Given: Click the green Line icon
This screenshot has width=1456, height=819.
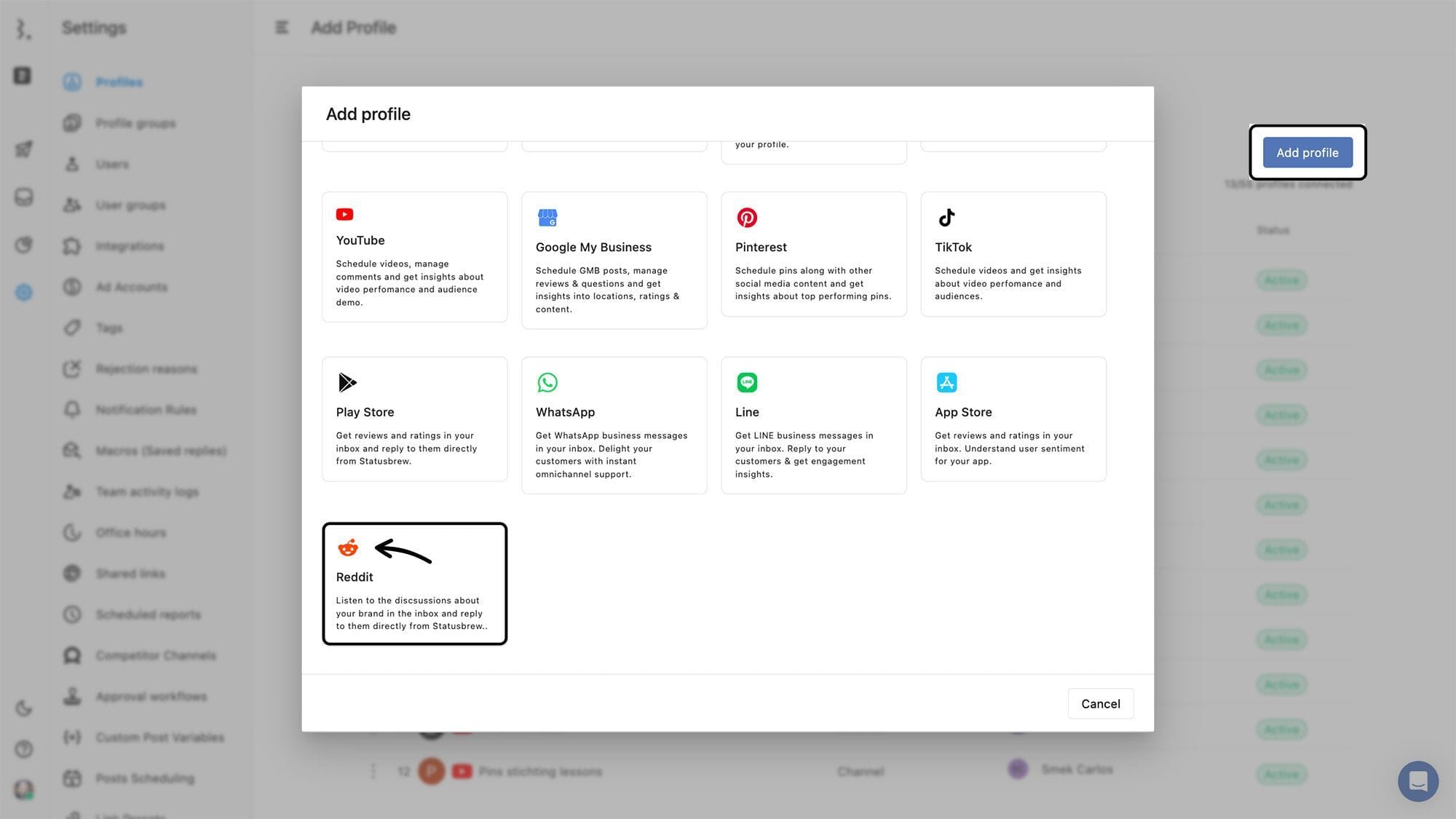Looking at the screenshot, I should [747, 382].
